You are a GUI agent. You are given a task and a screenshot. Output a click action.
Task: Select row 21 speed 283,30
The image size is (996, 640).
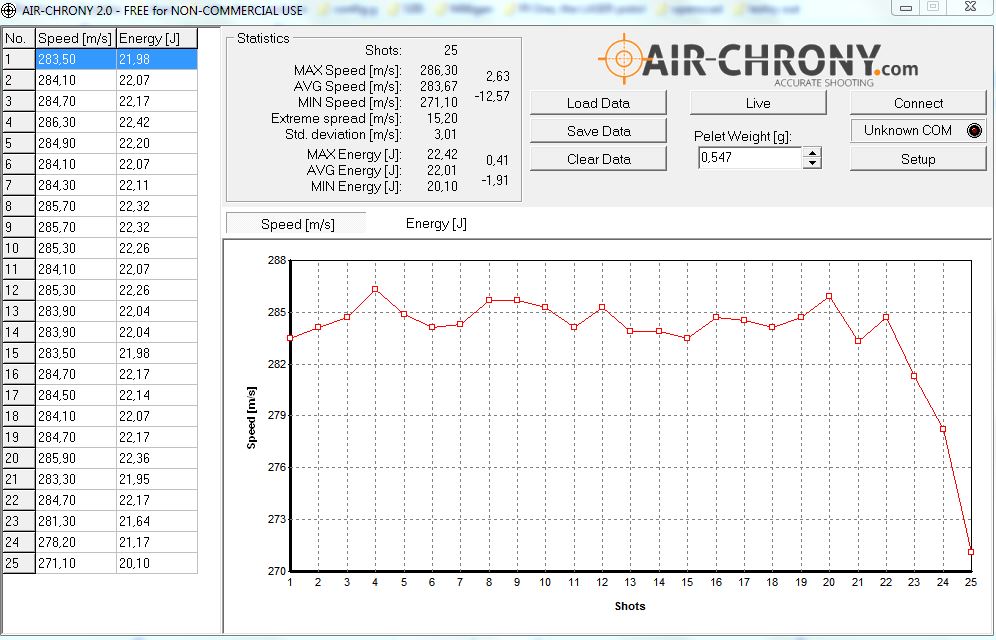coord(76,479)
